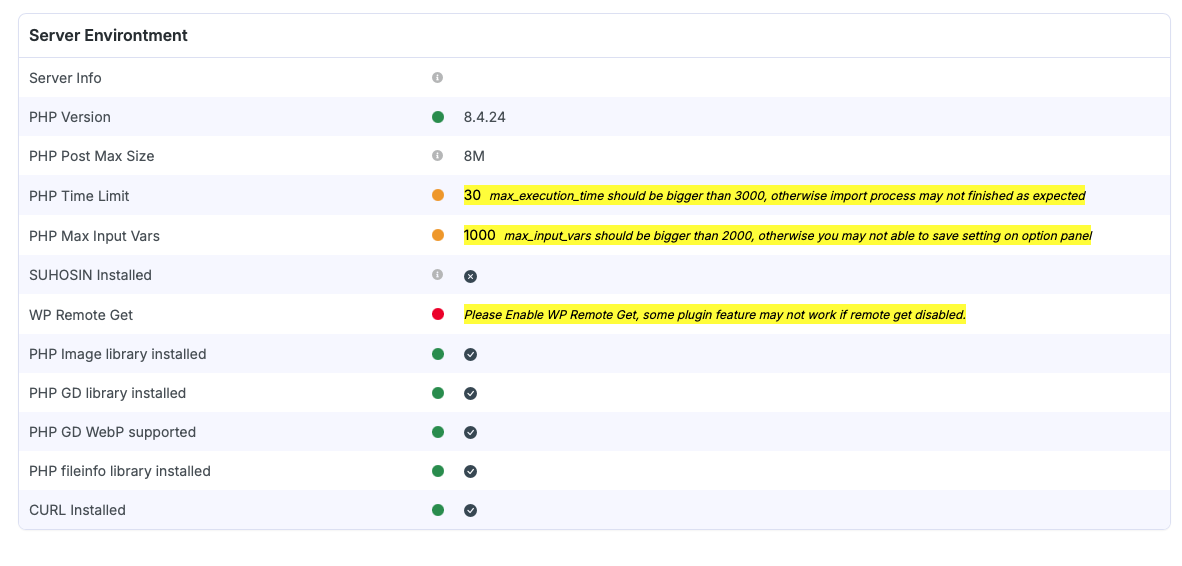
Task: Click the CURL Installed label
Action: [77, 510]
